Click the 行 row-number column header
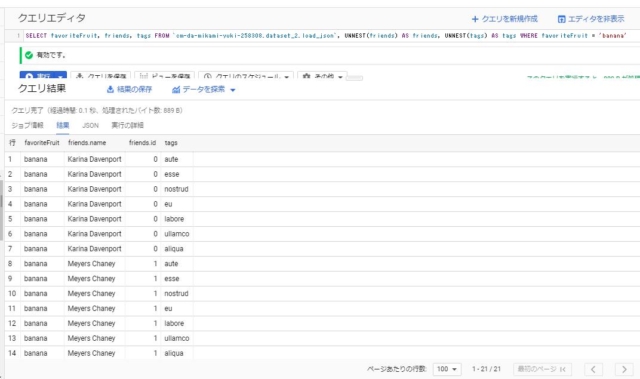 click(12, 143)
